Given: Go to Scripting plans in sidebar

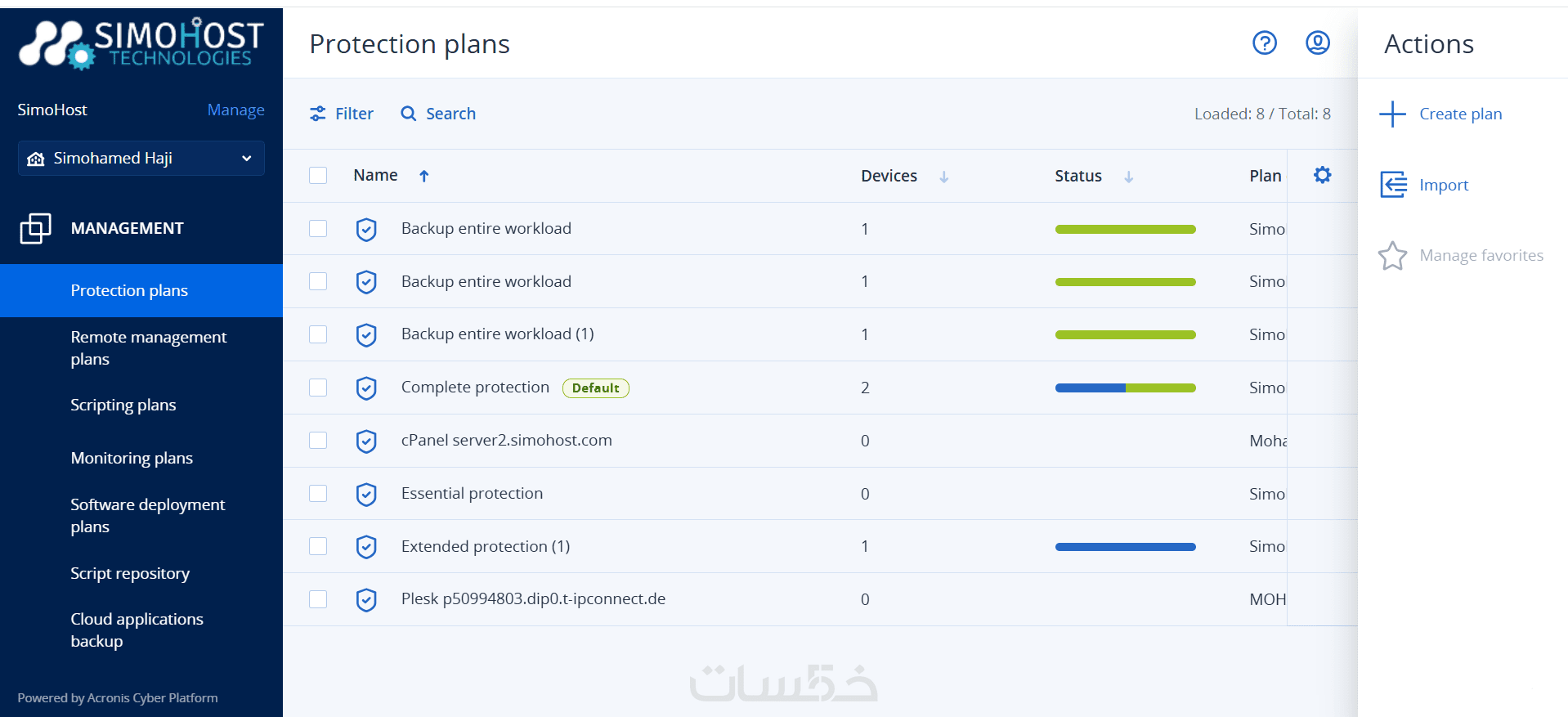Looking at the screenshot, I should coord(123,405).
